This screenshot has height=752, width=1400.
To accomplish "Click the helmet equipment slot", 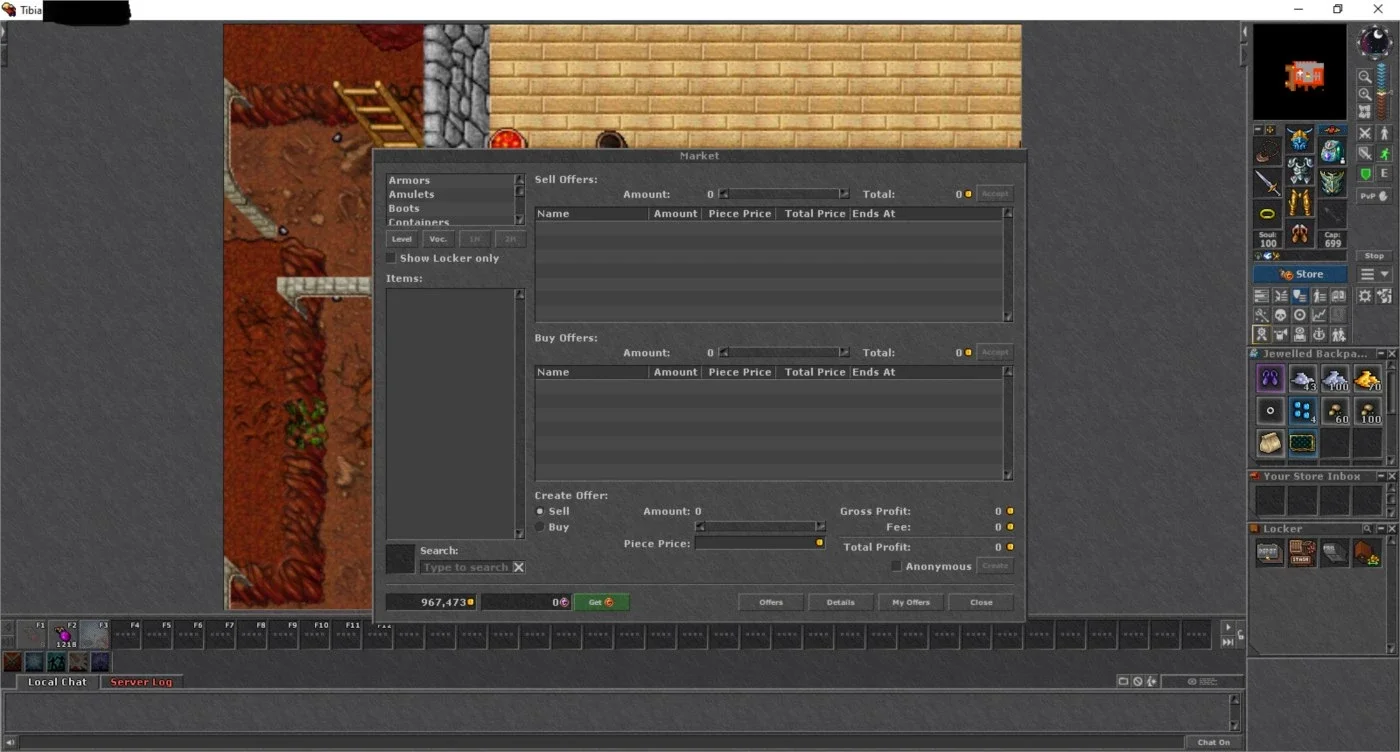I will (x=1300, y=139).
